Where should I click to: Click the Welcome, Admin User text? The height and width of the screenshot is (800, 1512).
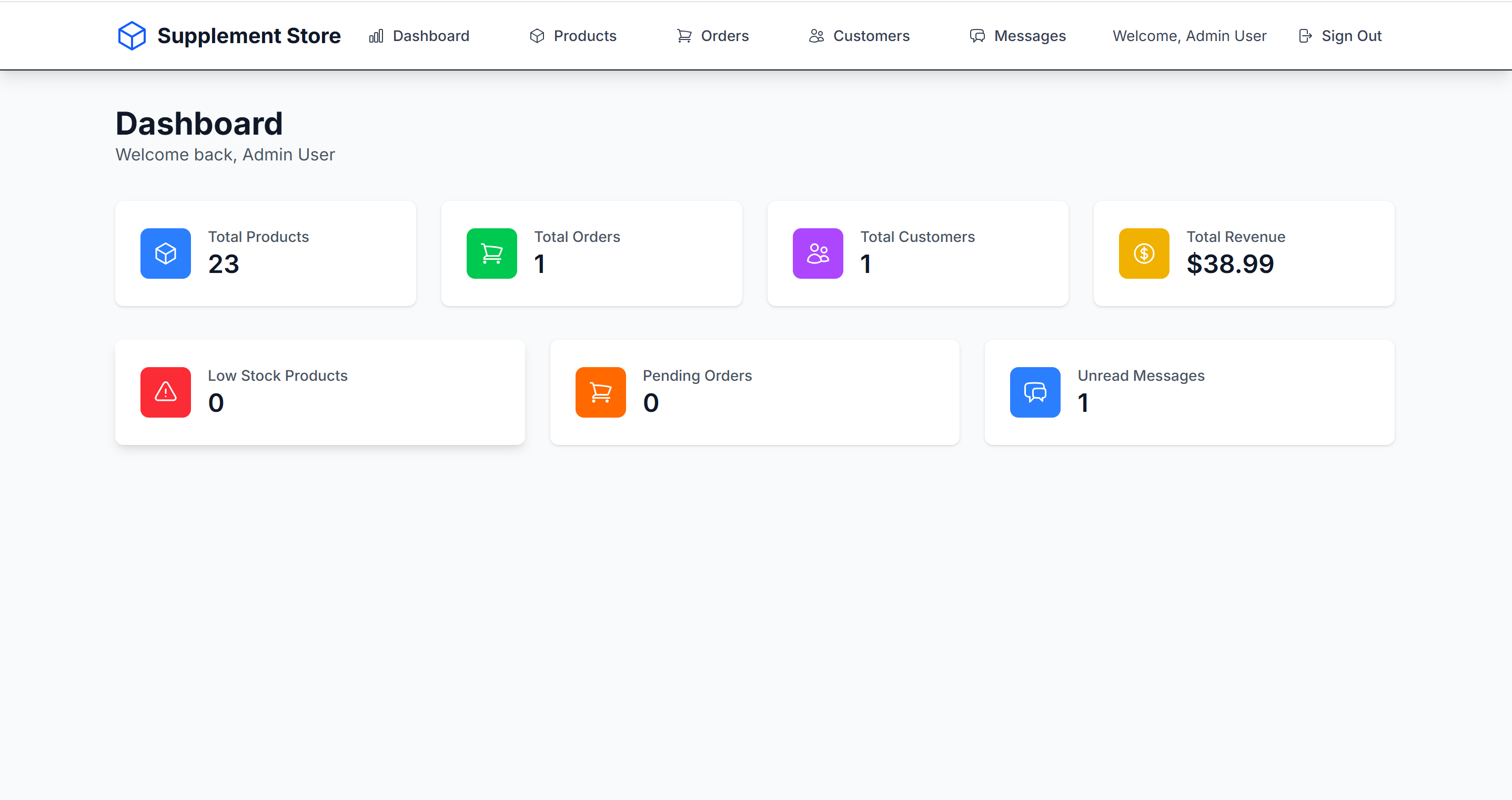[1189, 36]
